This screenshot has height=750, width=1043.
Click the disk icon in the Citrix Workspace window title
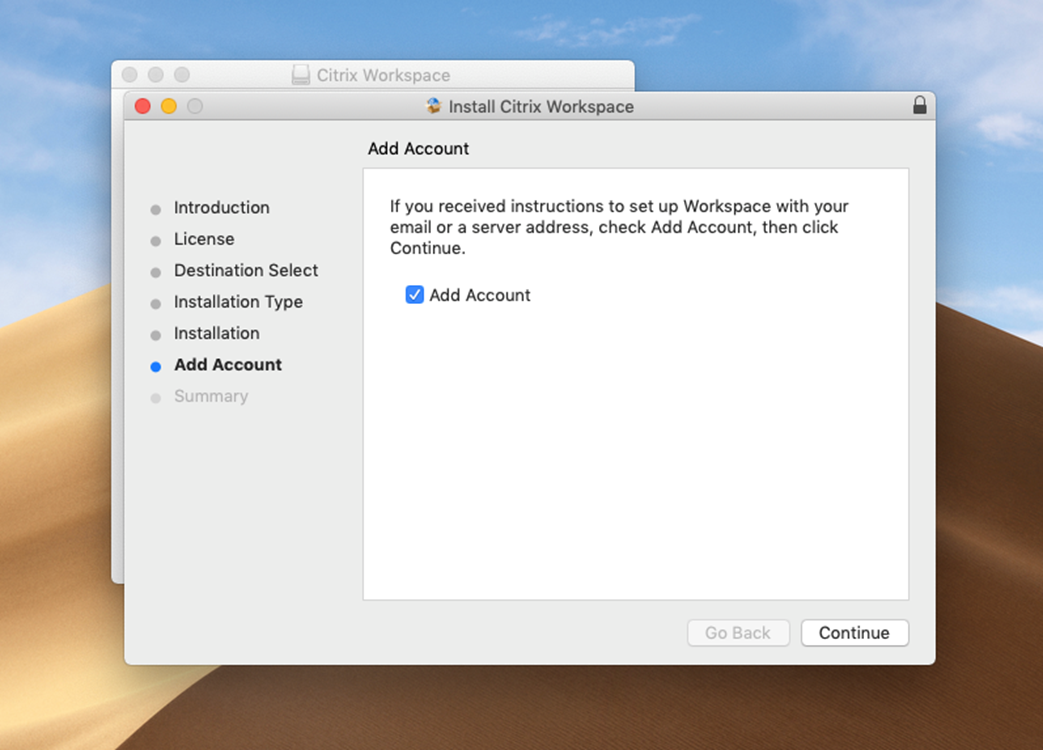pyautogui.click(x=301, y=74)
